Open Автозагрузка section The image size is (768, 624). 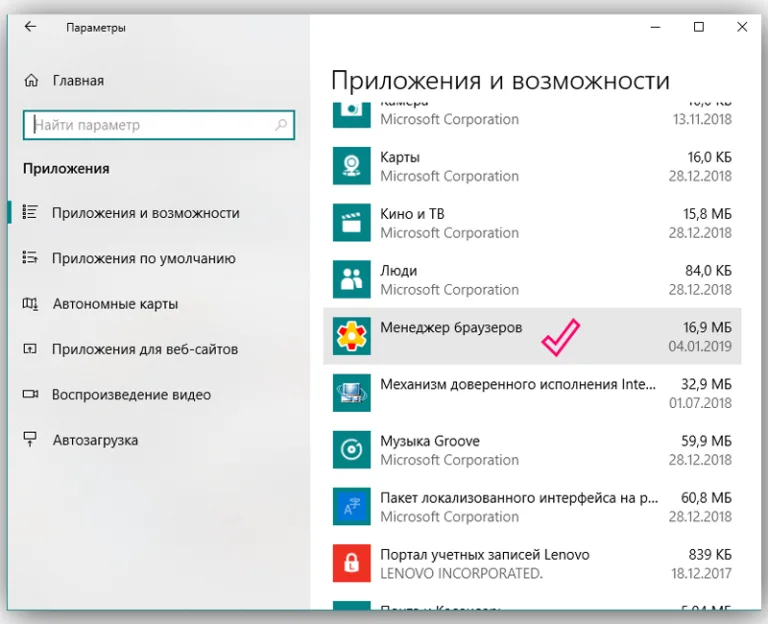[96, 440]
